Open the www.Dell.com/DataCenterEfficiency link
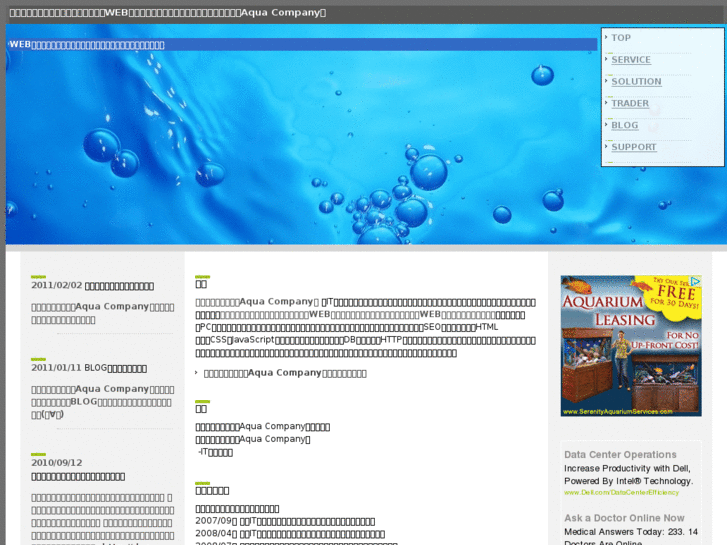The image size is (727, 545). pos(621,493)
